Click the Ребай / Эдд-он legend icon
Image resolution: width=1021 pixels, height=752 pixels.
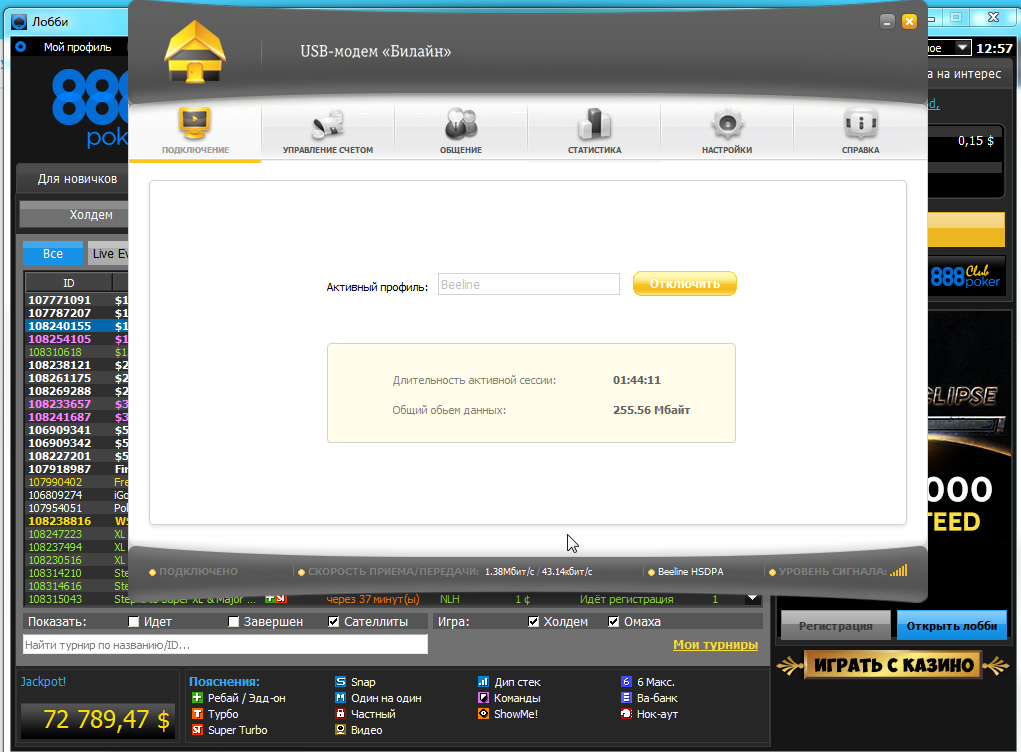coord(197,697)
